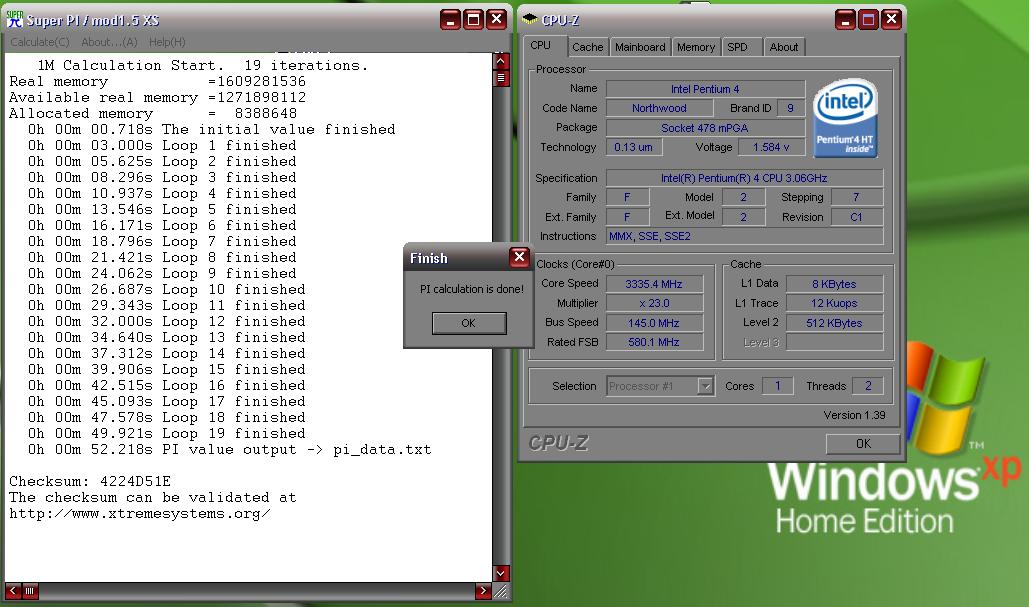Switch to the Cache tab
The image size is (1029, 607).
(x=587, y=47)
